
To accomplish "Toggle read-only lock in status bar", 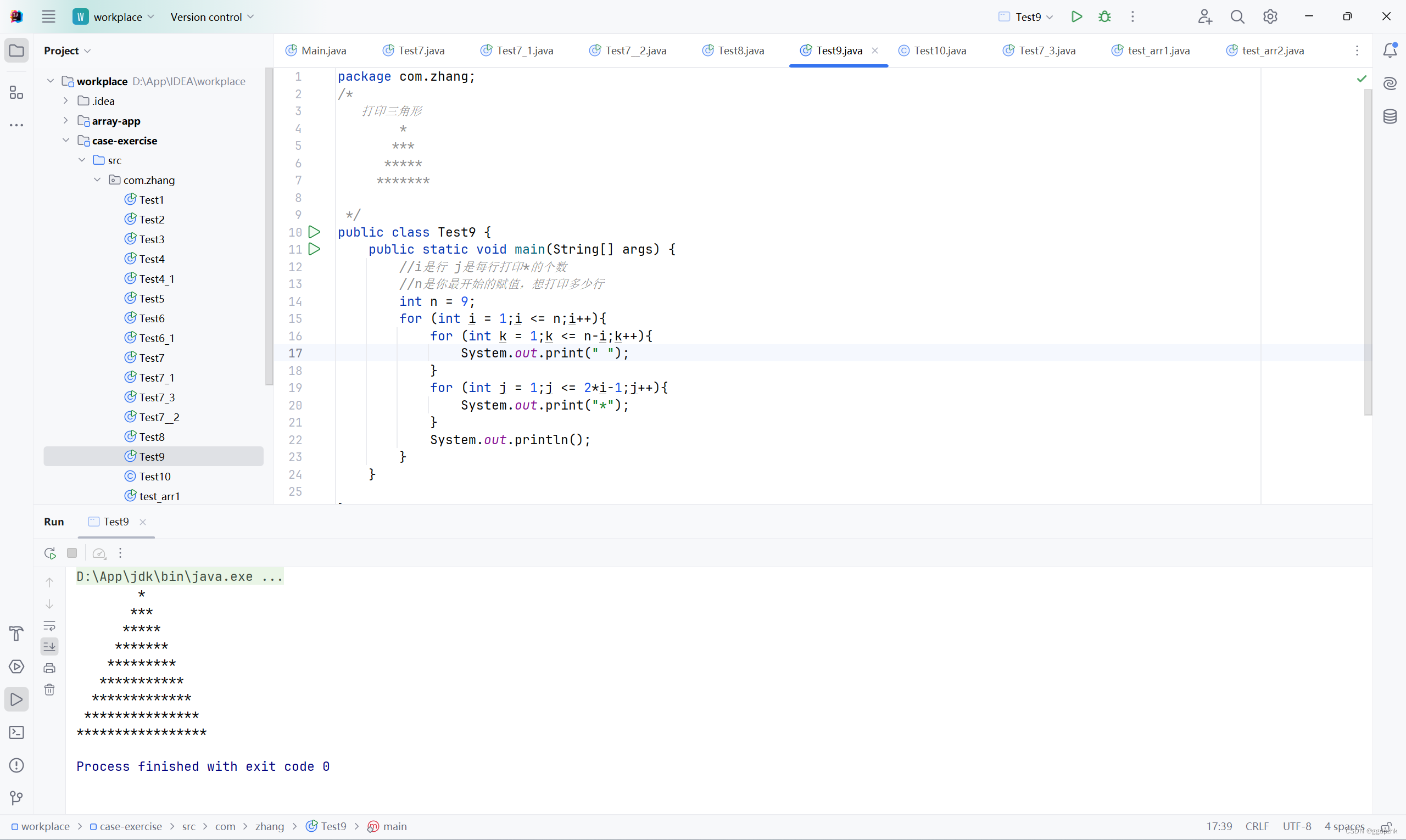I will [1387, 827].
